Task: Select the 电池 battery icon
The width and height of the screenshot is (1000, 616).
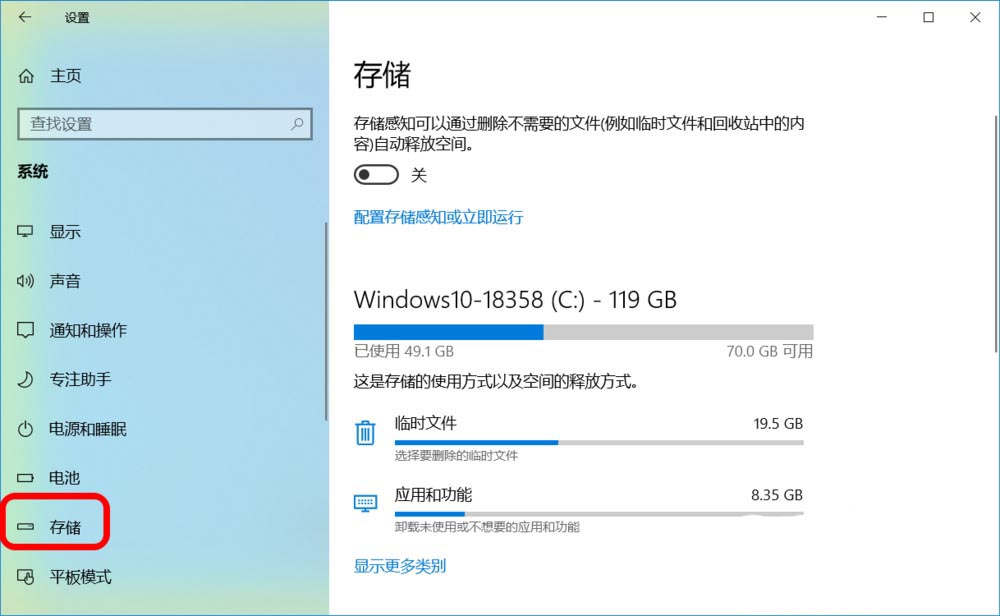Action: [x=24, y=478]
